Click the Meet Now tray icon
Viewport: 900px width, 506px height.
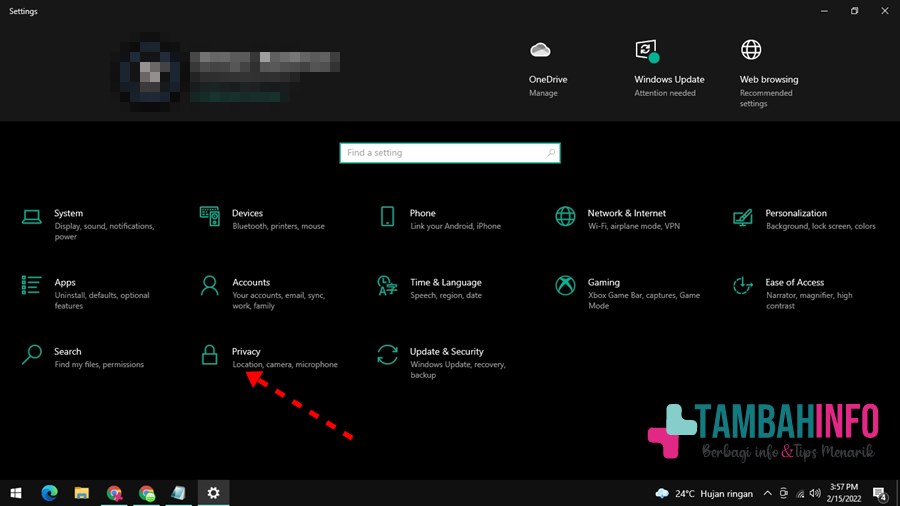pyautogui.click(x=783, y=493)
